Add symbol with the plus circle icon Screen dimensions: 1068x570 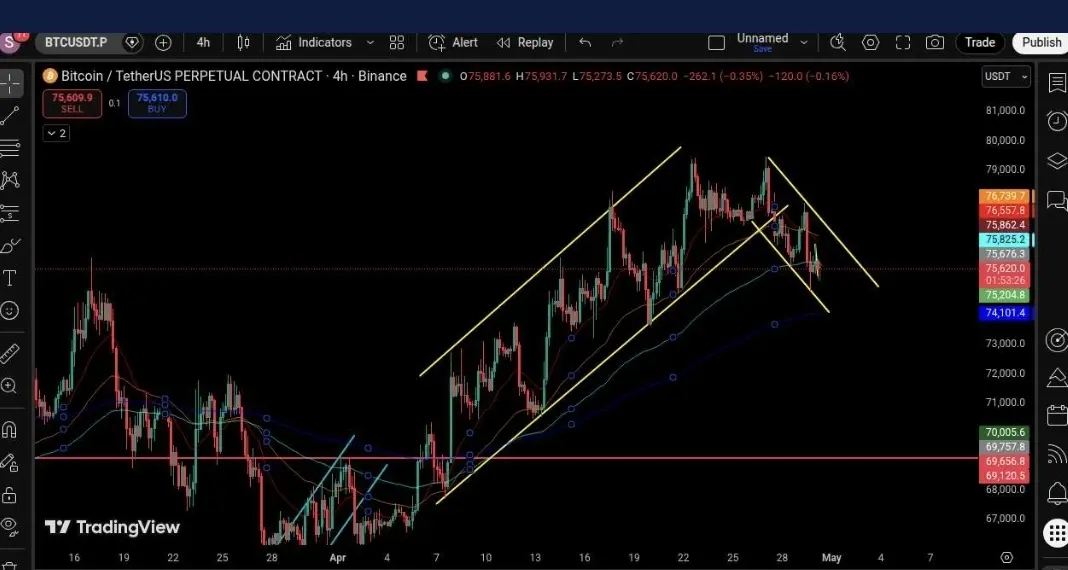163,43
